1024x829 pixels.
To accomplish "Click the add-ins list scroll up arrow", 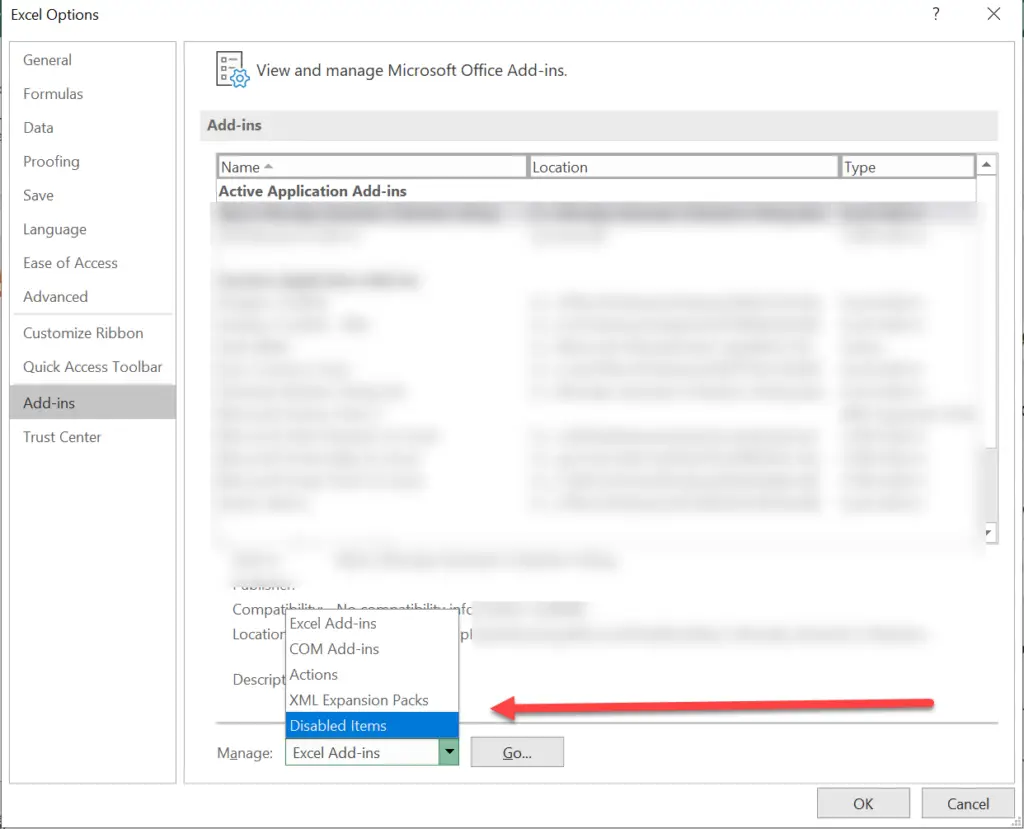I will coord(987,165).
